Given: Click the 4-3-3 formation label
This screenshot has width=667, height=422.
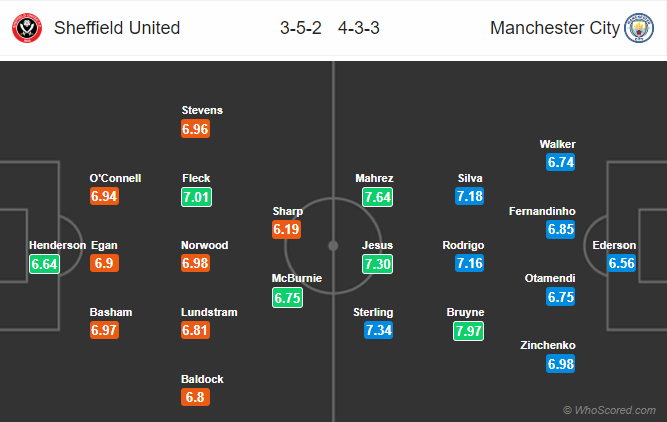Looking at the screenshot, I should [359, 28].
